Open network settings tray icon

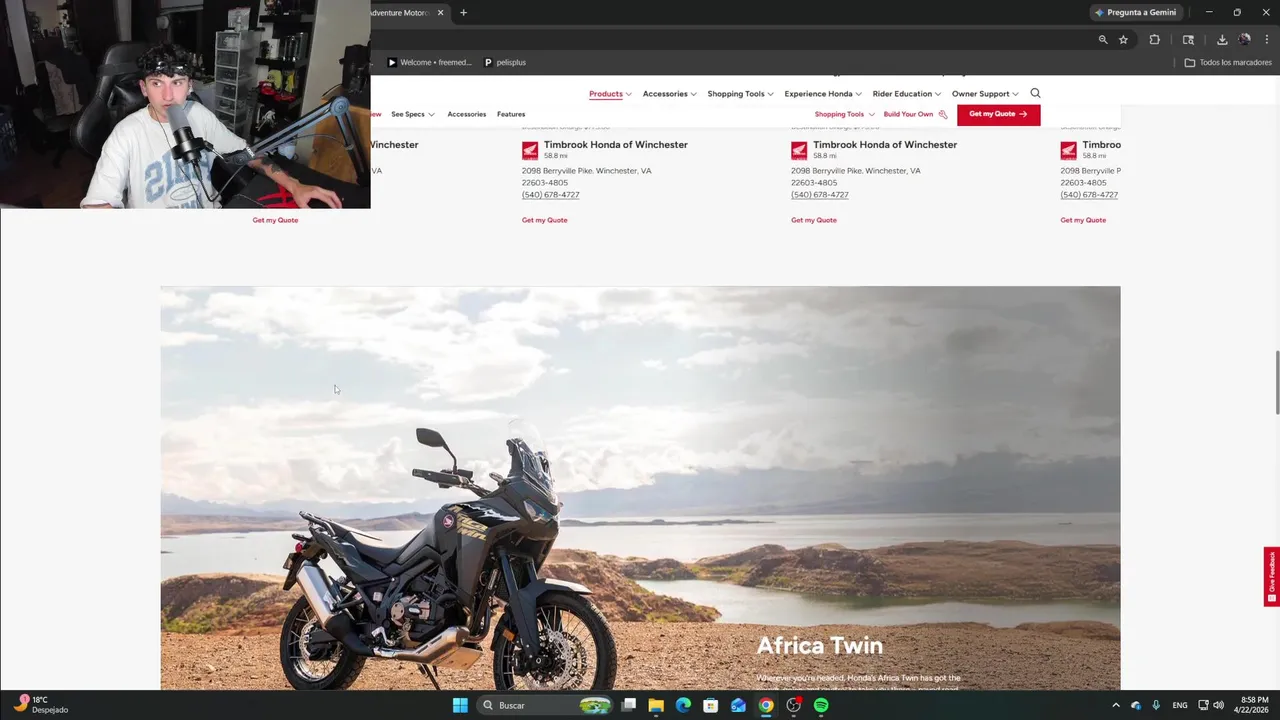click(1203, 705)
